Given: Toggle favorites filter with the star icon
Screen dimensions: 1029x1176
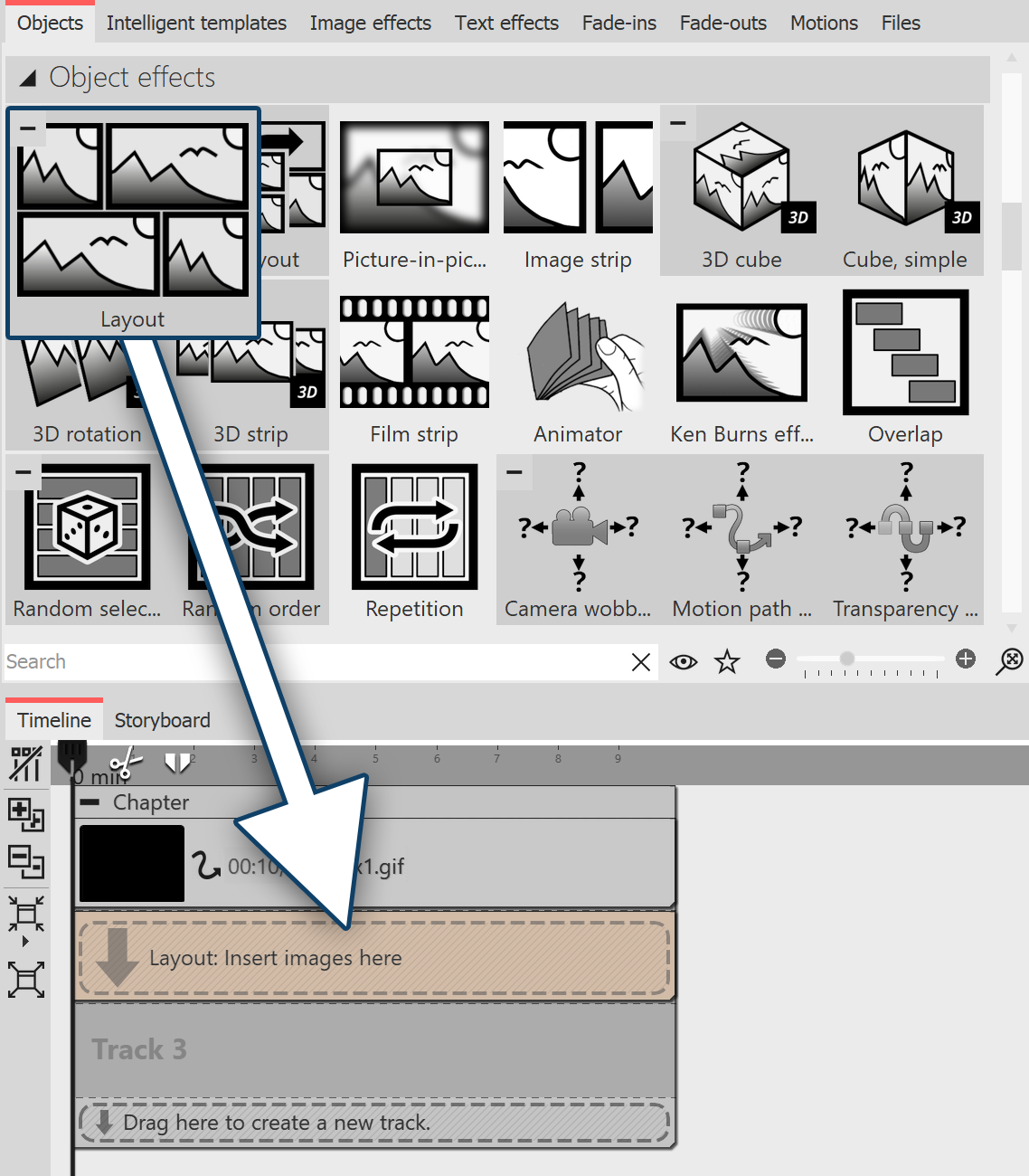Looking at the screenshot, I should point(726,661).
